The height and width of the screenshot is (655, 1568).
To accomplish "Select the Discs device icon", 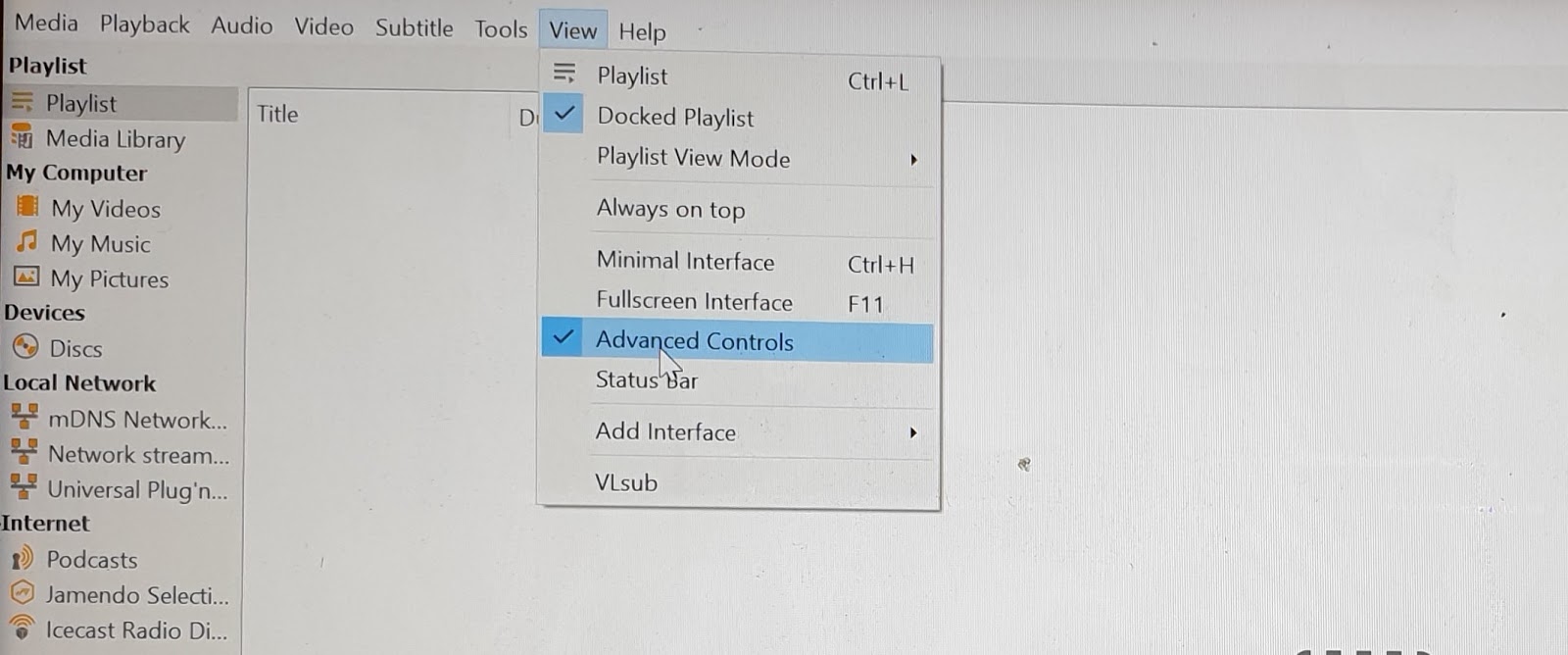I will coord(25,347).
